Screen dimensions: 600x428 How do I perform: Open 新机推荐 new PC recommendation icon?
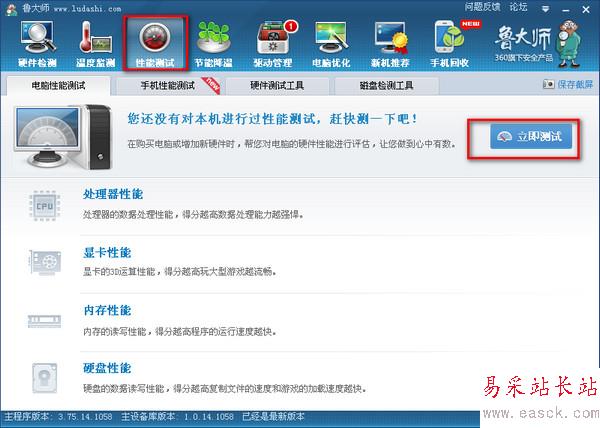click(x=390, y=44)
